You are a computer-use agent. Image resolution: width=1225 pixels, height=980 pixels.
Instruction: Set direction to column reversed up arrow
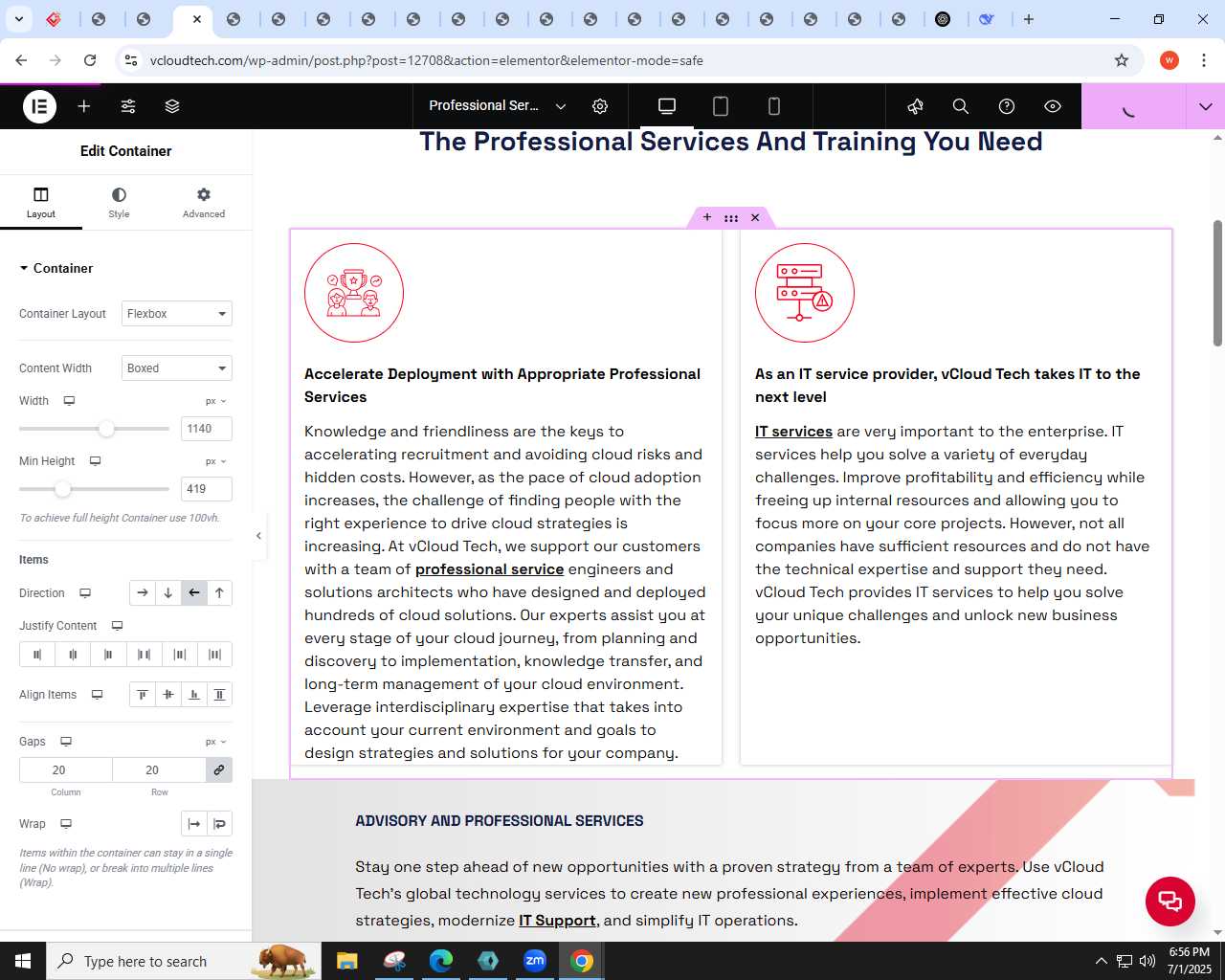click(x=219, y=593)
